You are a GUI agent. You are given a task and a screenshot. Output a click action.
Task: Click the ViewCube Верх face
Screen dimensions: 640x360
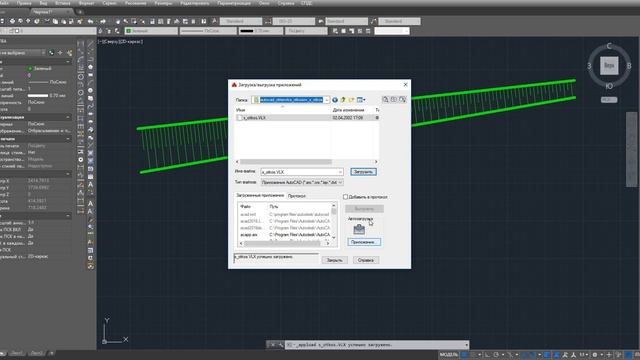coord(609,65)
